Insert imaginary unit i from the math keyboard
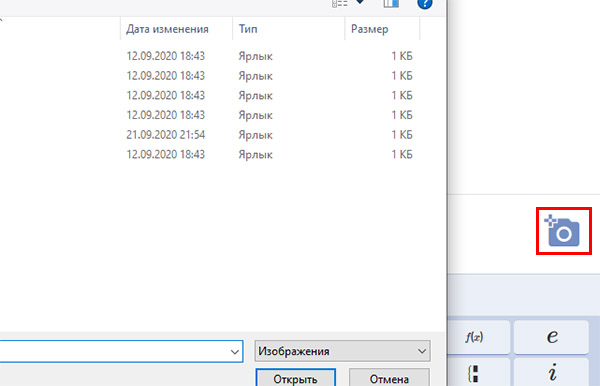The image size is (600, 386). (551, 372)
